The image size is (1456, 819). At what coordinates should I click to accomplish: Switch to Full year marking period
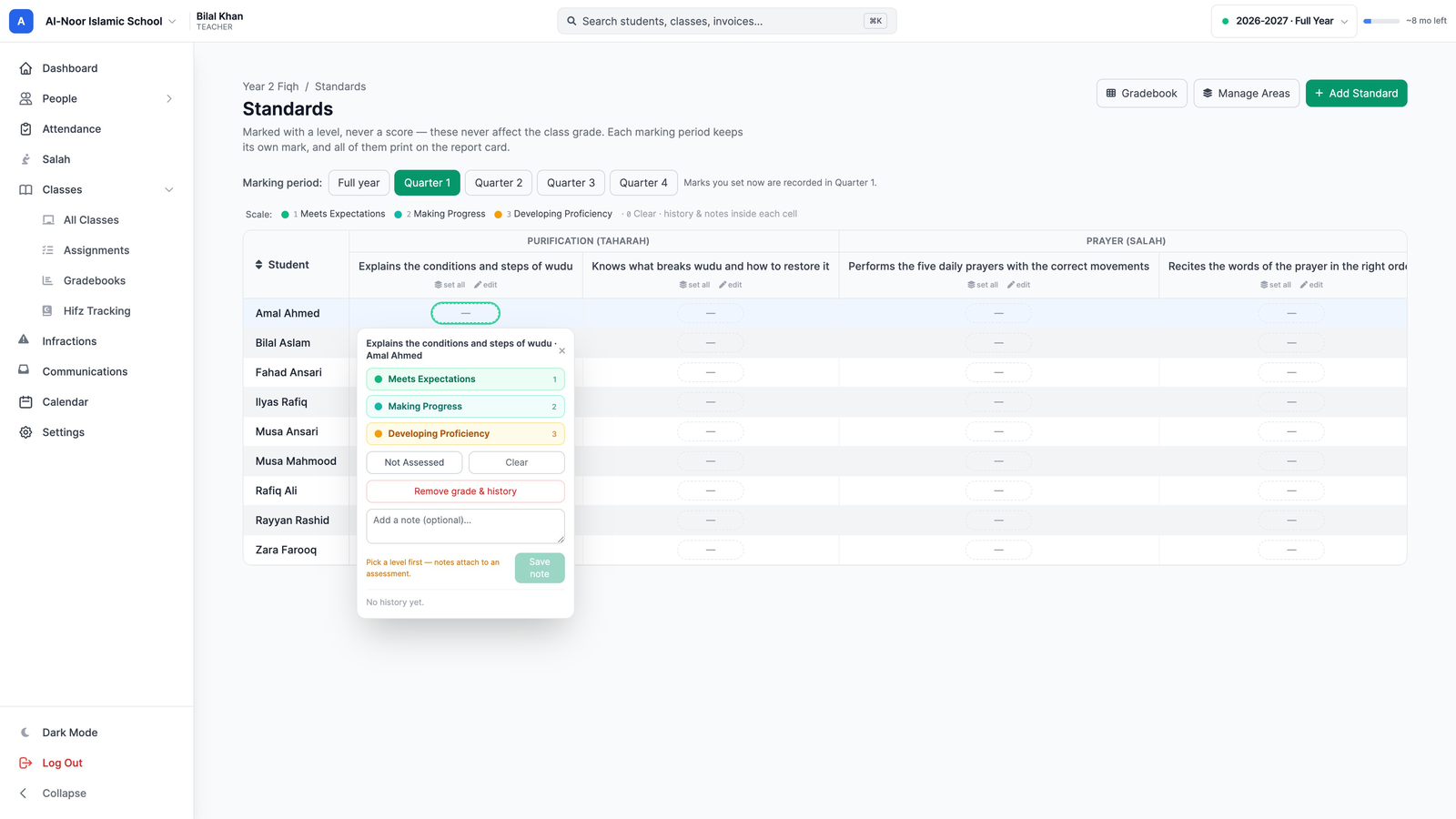(x=359, y=183)
